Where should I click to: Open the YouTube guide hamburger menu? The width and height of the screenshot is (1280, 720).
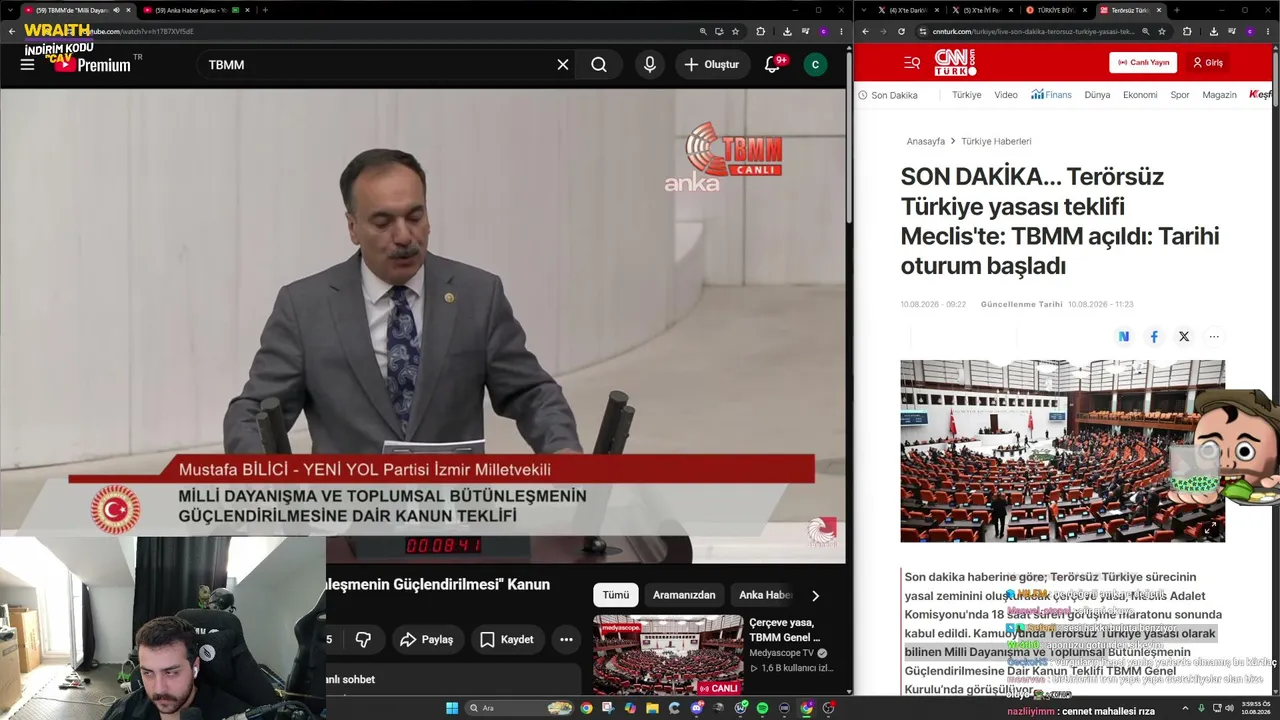pyautogui.click(x=27, y=65)
